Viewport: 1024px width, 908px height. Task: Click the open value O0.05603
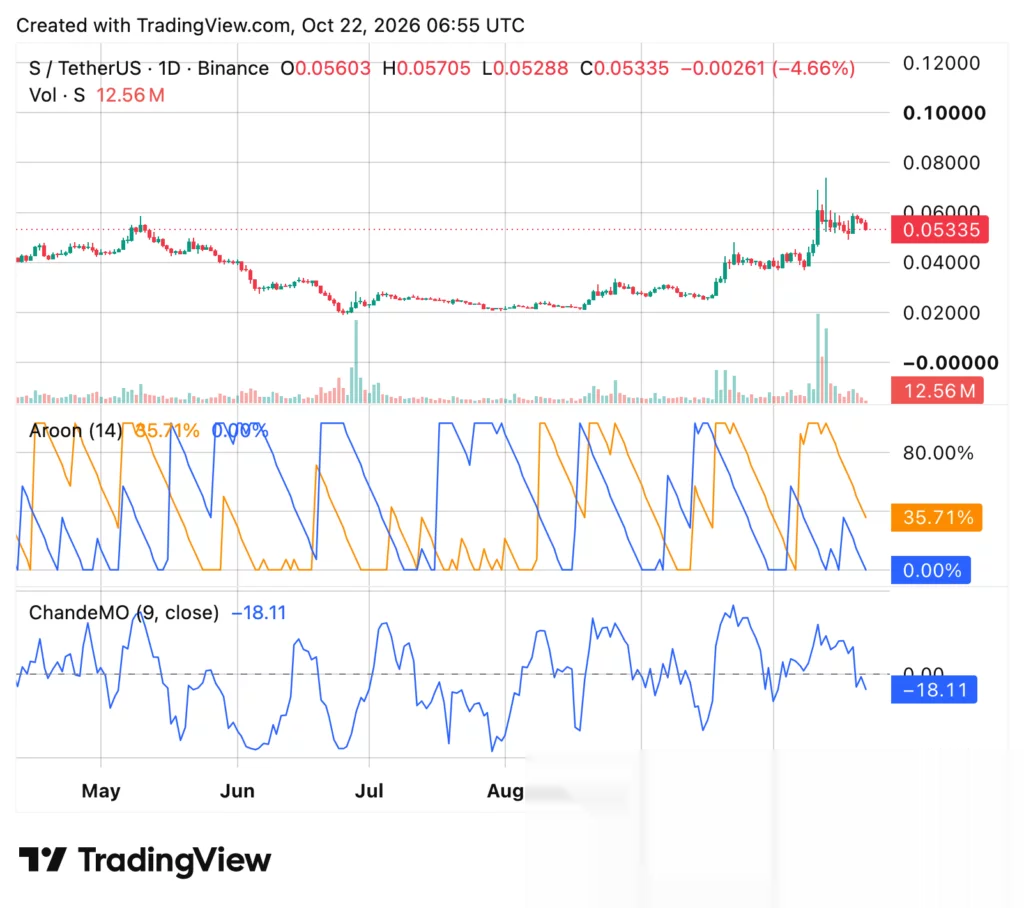325,69
